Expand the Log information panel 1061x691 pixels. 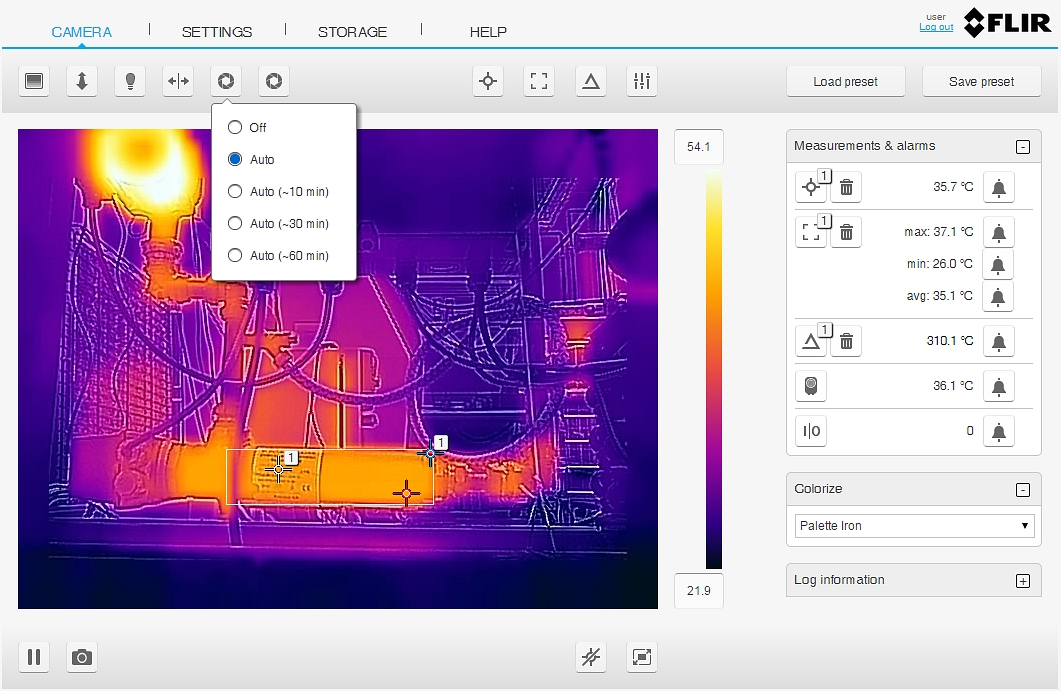(x=1022, y=581)
